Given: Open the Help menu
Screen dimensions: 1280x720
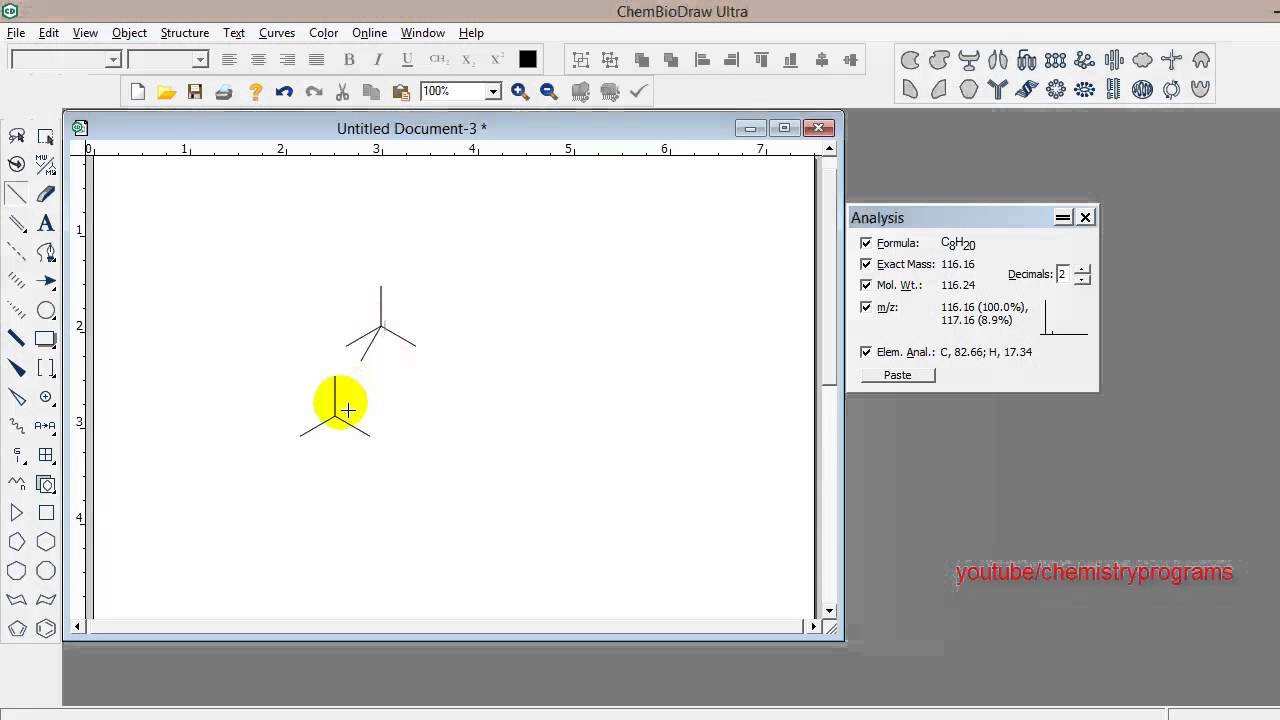Looking at the screenshot, I should 471,33.
